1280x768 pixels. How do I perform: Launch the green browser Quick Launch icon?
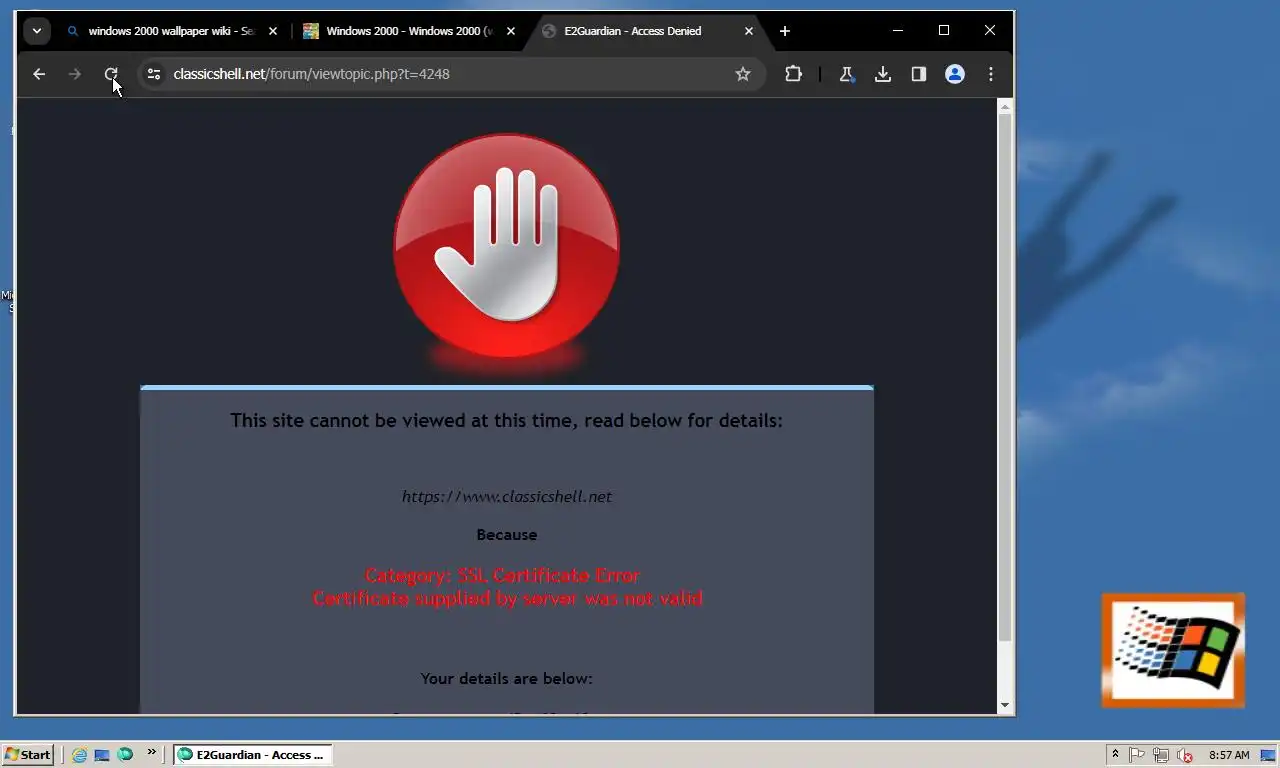(x=125, y=755)
